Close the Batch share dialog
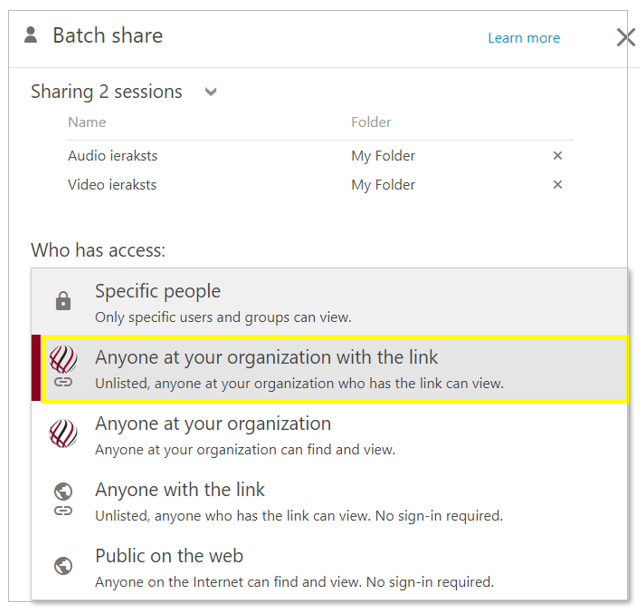This screenshot has height=610, width=640. [625, 38]
